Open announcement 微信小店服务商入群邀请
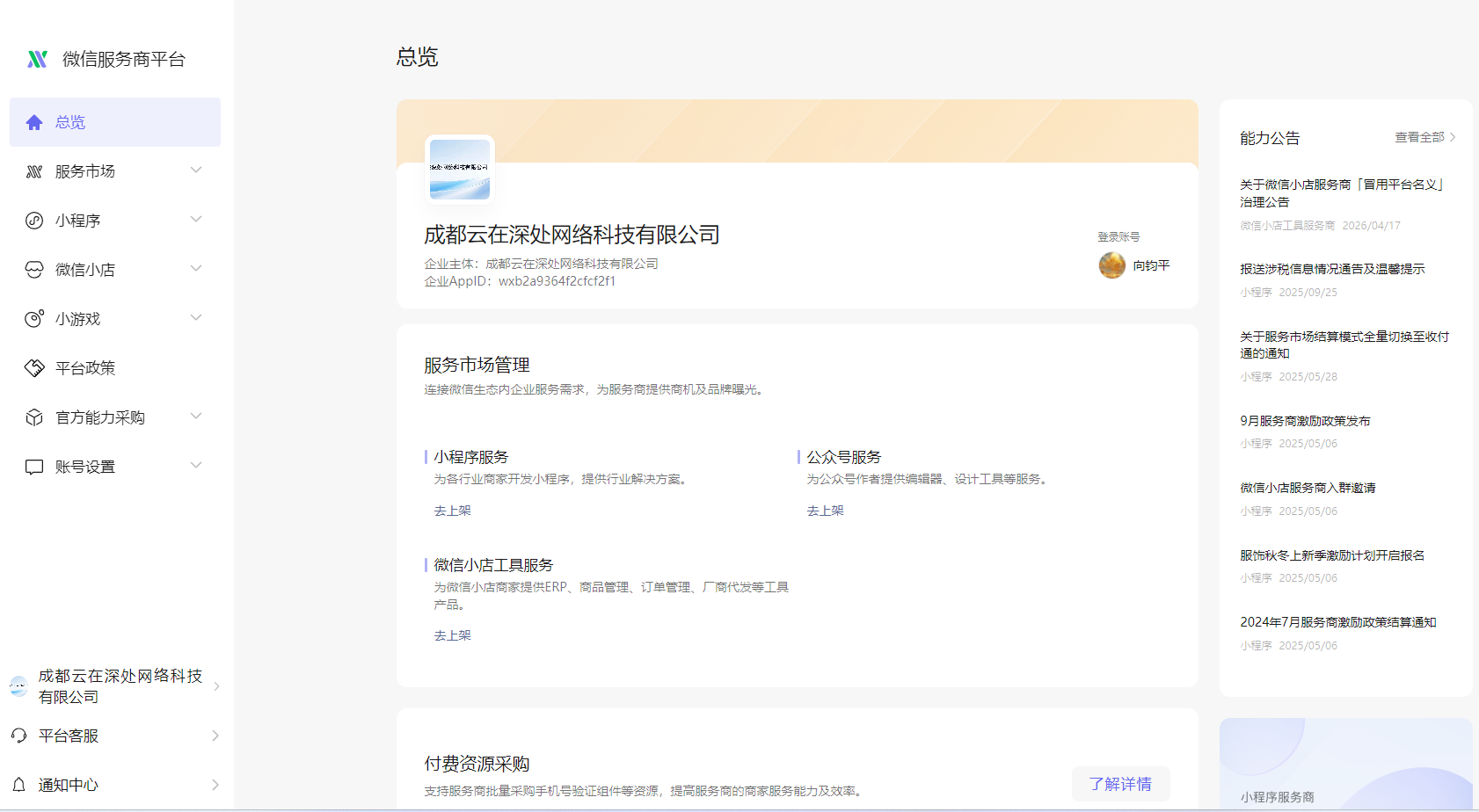1479x812 pixels. pos(1308,488)
